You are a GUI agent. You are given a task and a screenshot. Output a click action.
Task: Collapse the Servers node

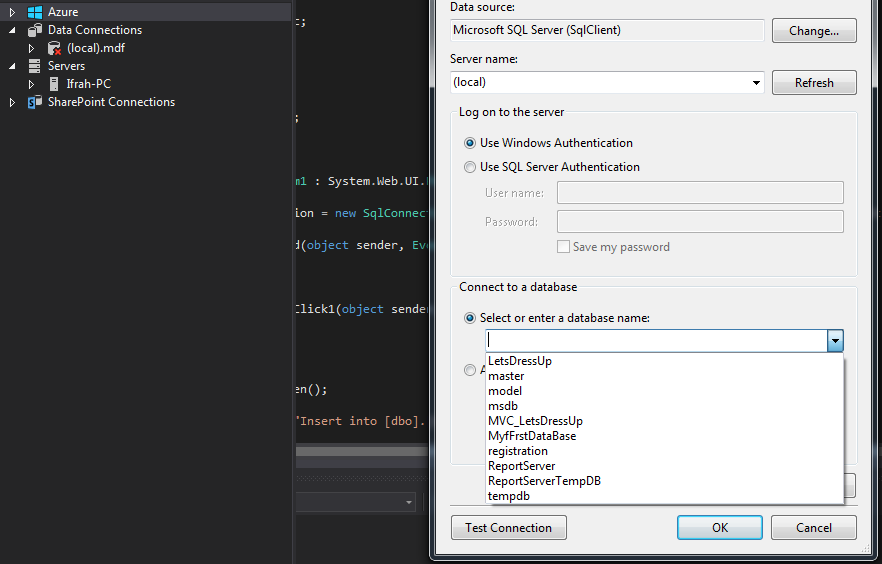[12, 66]
